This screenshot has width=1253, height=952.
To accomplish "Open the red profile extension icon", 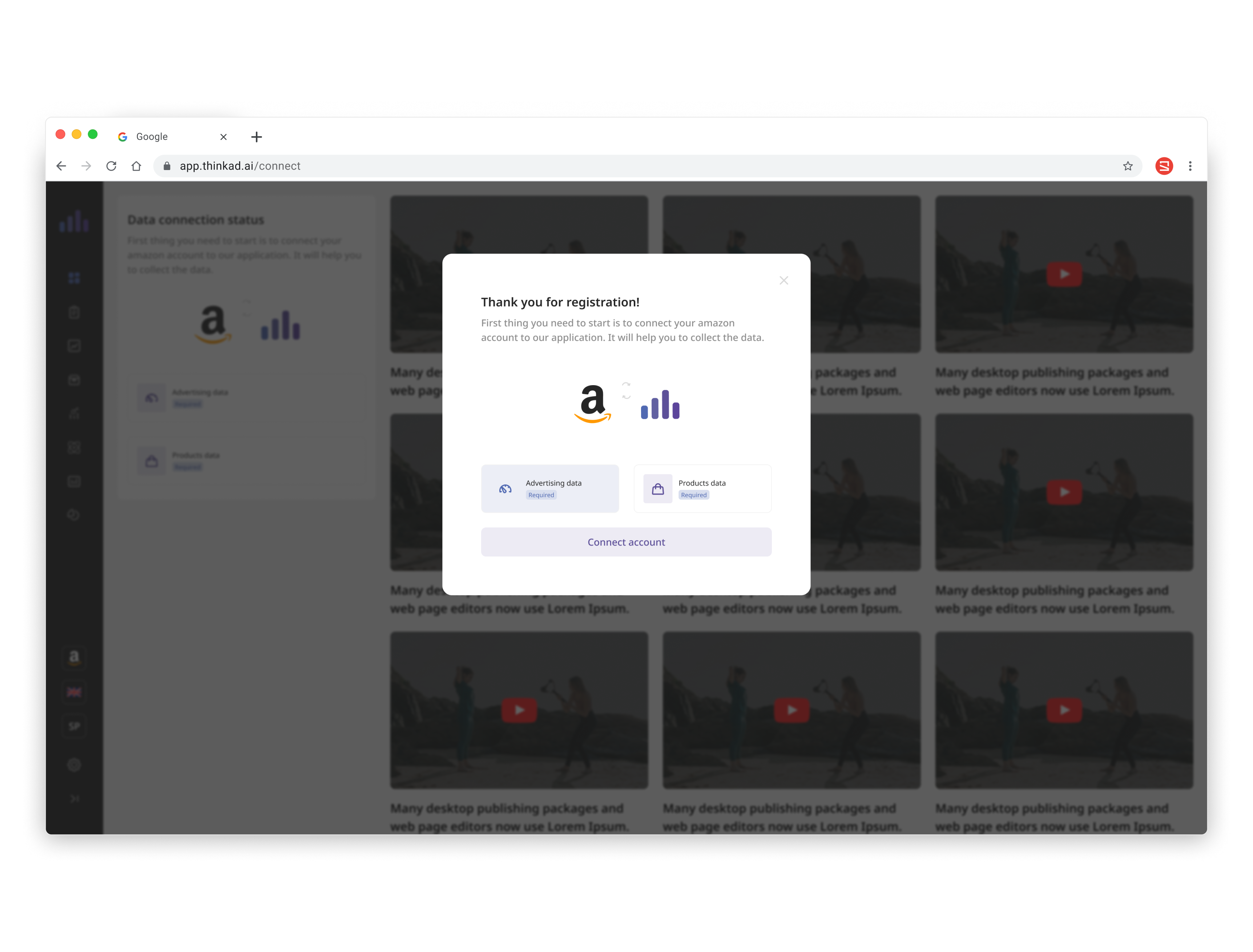I will [1164, 166].
